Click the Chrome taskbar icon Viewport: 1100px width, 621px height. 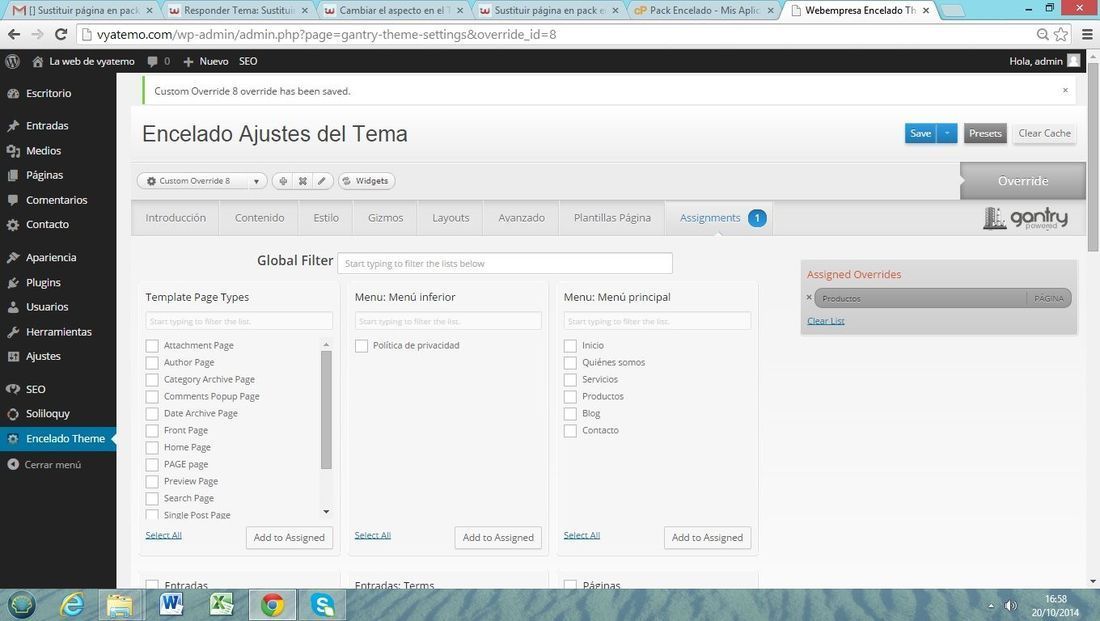272,604
